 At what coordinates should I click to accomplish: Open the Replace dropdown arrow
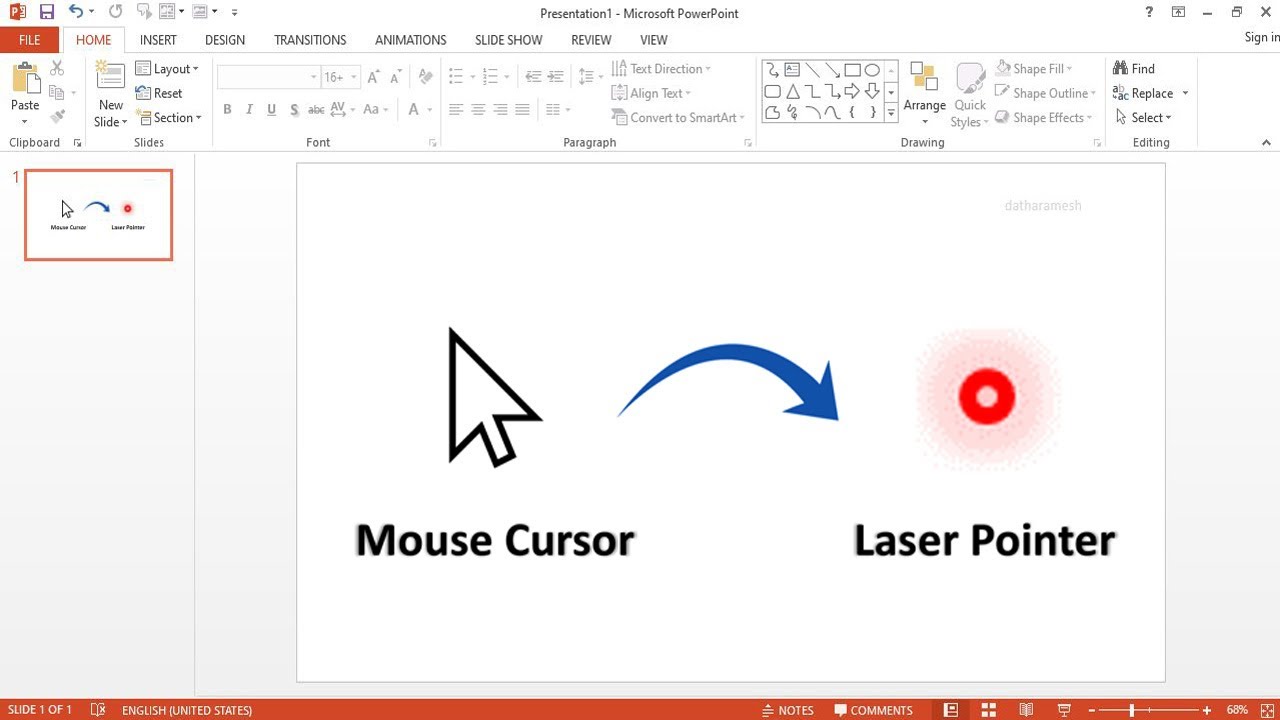point(1185,93)
